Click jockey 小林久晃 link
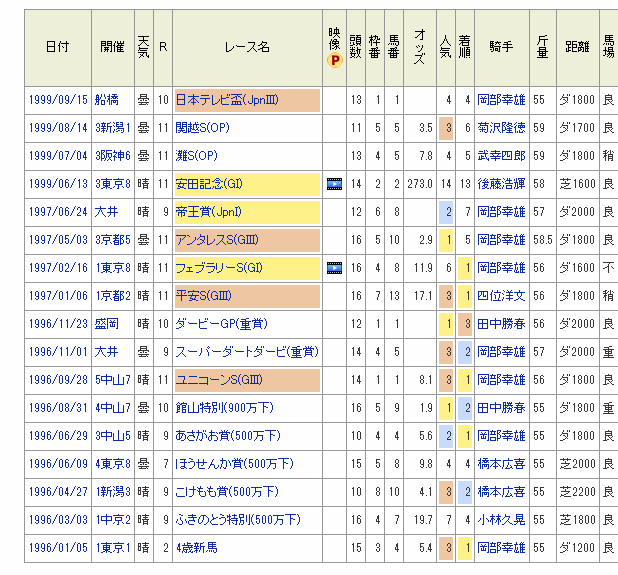Image resolution: width=618 pixels, height=575 pixels. 501,520
